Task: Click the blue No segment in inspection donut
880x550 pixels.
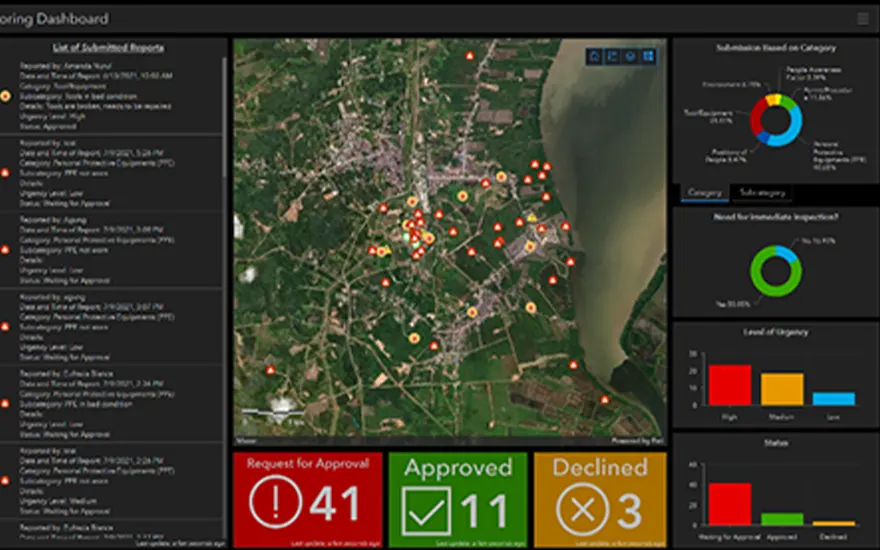Action: tap(788, 253)
